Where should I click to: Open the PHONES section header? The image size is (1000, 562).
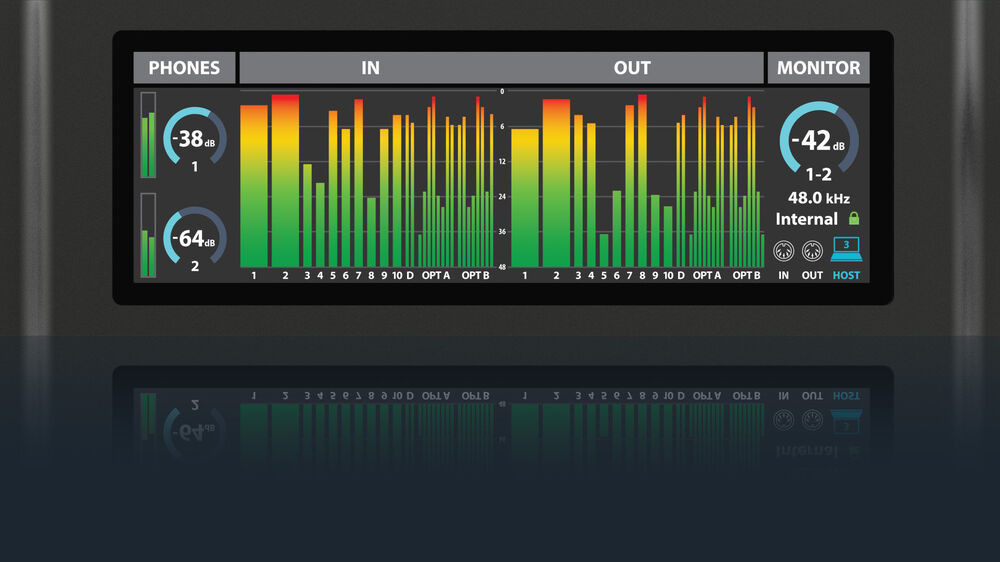(184, 68)
